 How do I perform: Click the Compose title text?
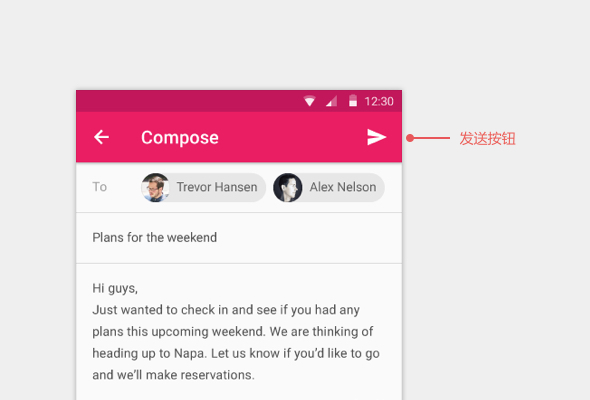pyautogui.click(x=180, y=138)
